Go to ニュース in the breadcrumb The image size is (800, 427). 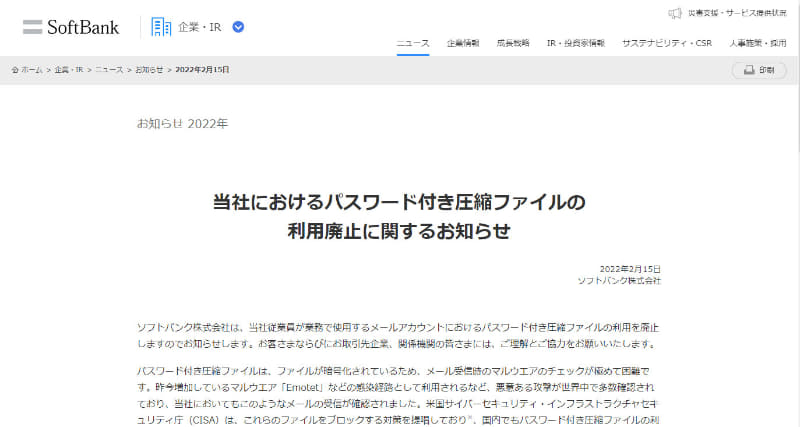point(109,70)
